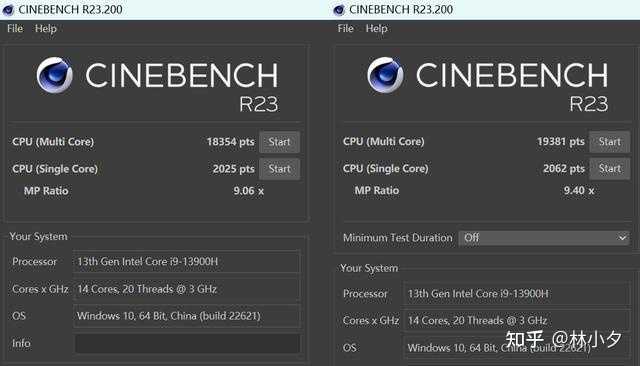Click the OS field showing Windows 10 left
The height and width of the screenshot is (366, 640).
pos(187,316)
